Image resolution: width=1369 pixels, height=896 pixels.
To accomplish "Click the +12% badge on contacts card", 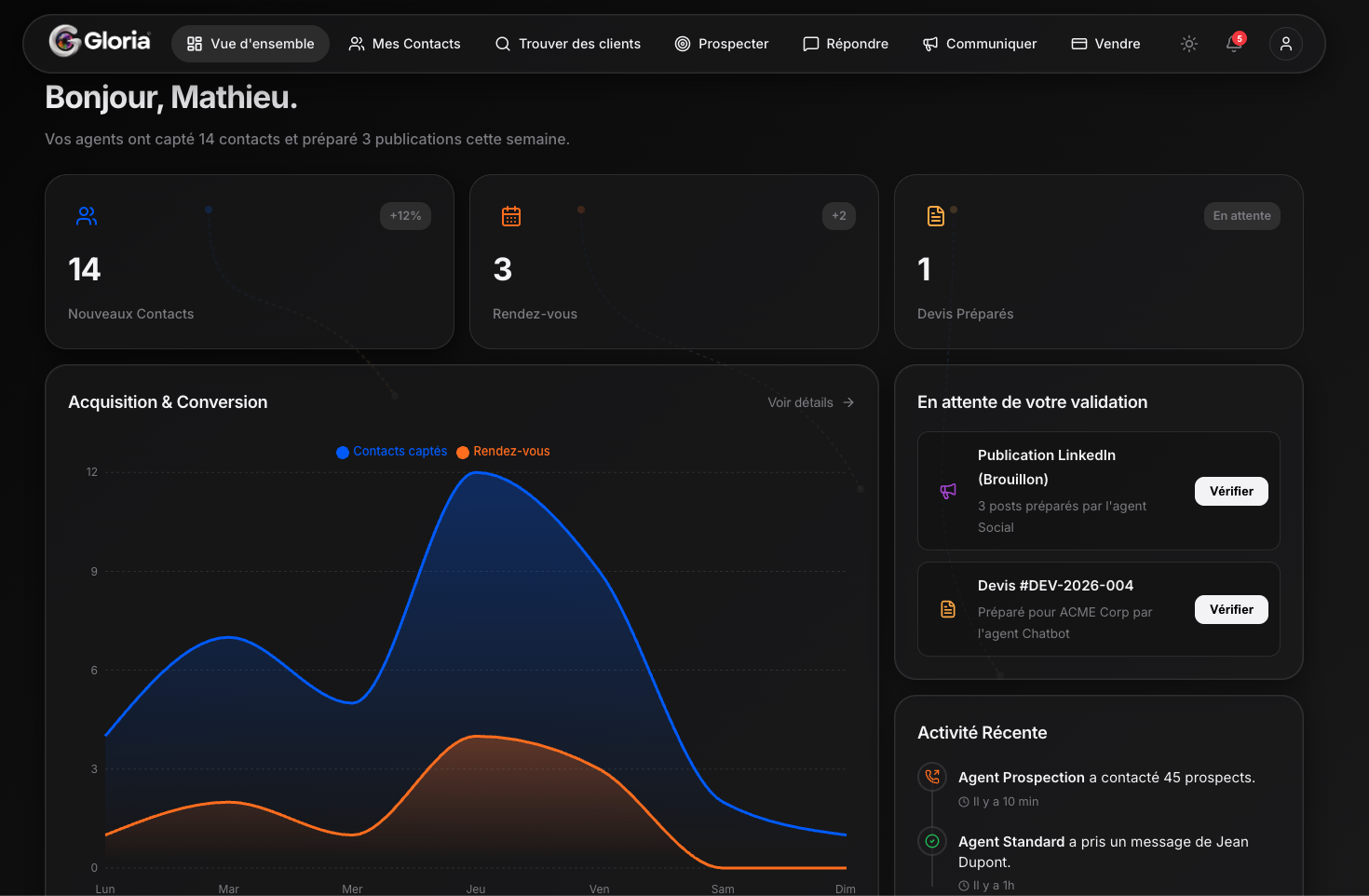I will click(405, 216).
